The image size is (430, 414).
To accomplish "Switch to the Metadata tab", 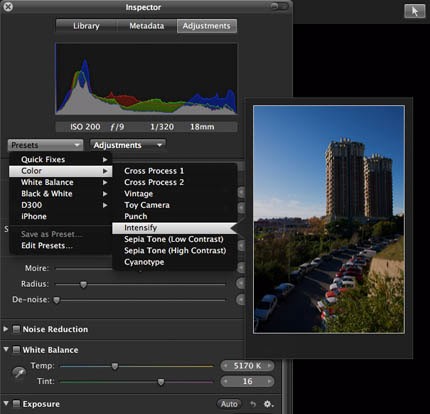I will tap(147, 26).
